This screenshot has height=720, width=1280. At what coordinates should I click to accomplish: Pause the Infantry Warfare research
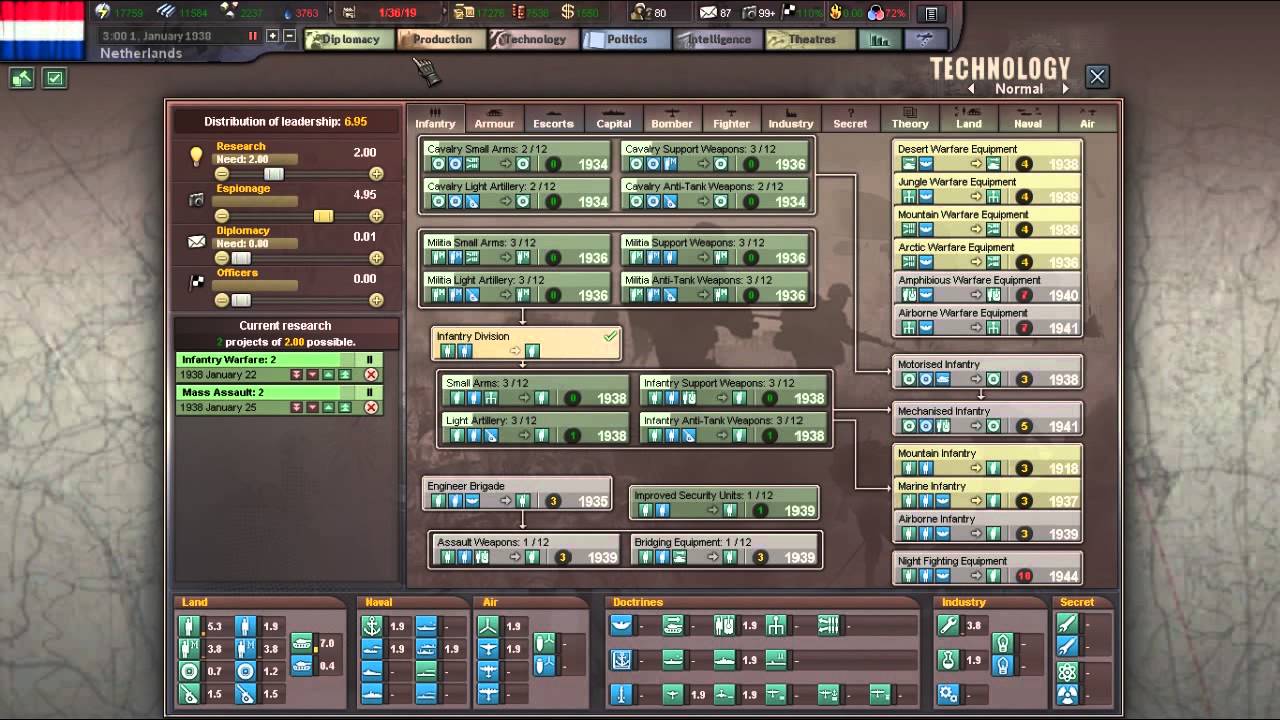click(369, 360)
